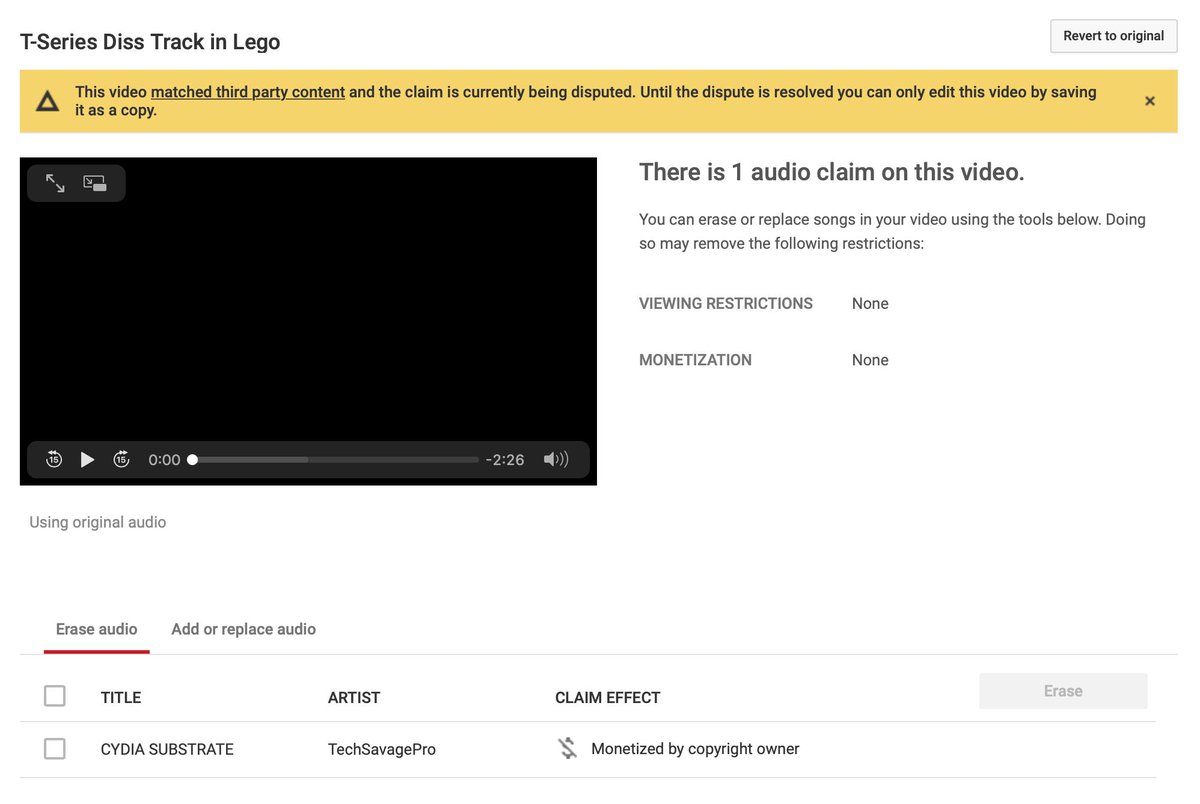Click the CLAIM EFFECT column header
1200x804 pixels.
608,698
